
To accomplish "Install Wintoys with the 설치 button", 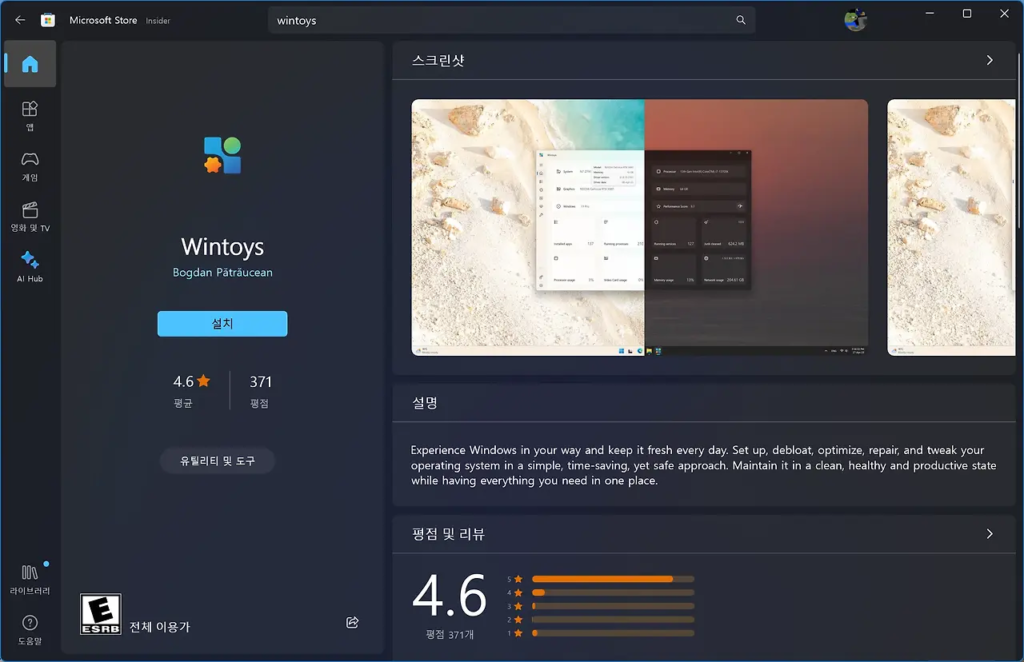I will click(222, 324).
